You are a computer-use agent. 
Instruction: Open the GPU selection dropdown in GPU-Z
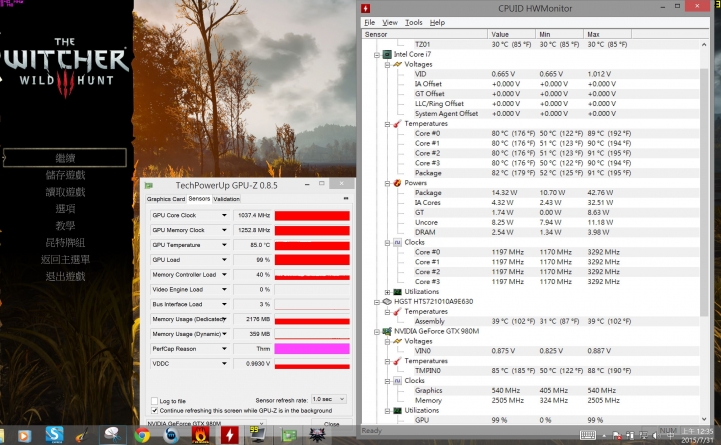tap(206, 423)
